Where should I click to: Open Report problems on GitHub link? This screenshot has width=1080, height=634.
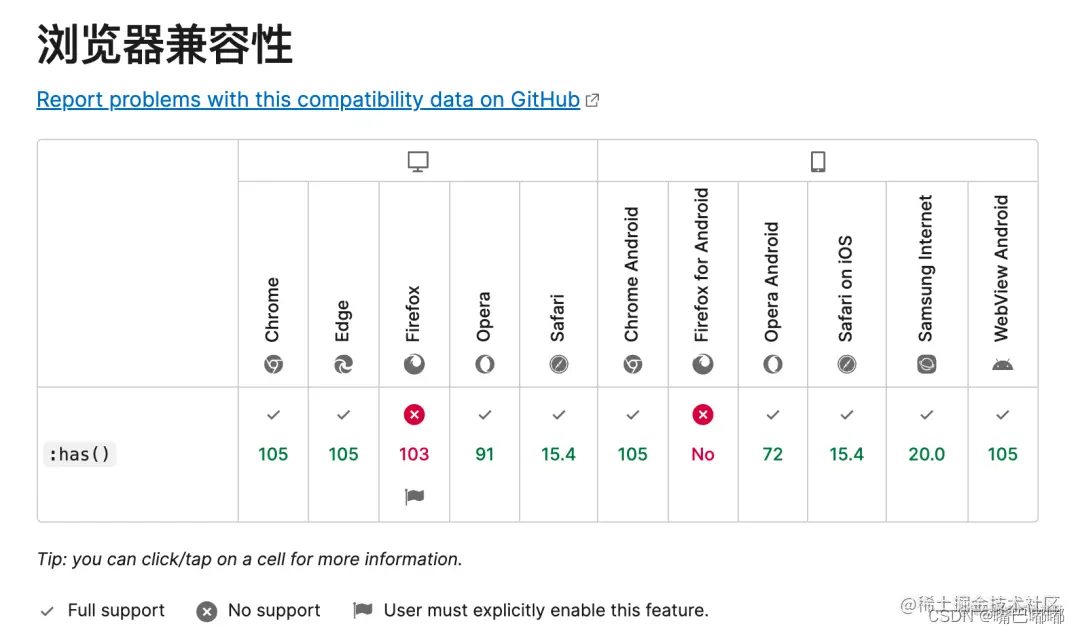[x=308, y=100]
